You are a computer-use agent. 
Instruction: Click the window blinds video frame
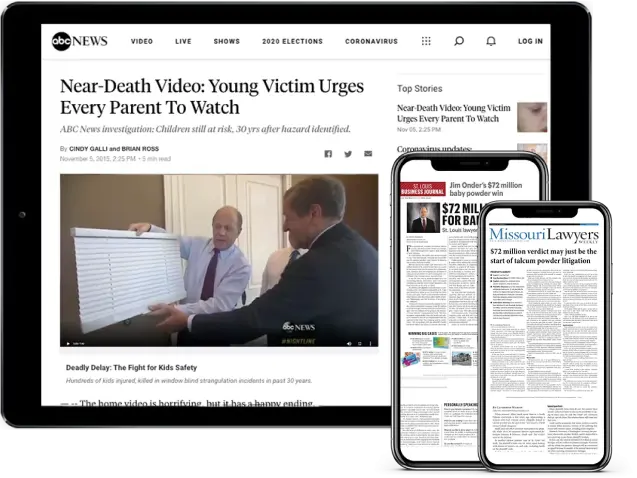[x=219, y=260]
